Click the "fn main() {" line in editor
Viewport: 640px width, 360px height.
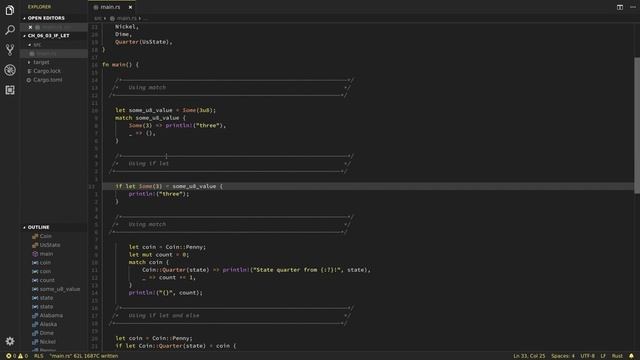120,64
